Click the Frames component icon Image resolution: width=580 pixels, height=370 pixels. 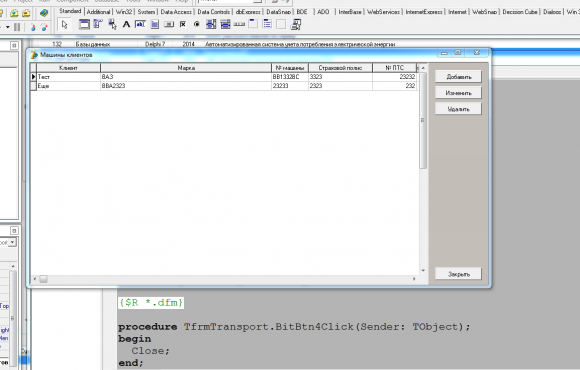pyautogui.click(x=84, y=24)
